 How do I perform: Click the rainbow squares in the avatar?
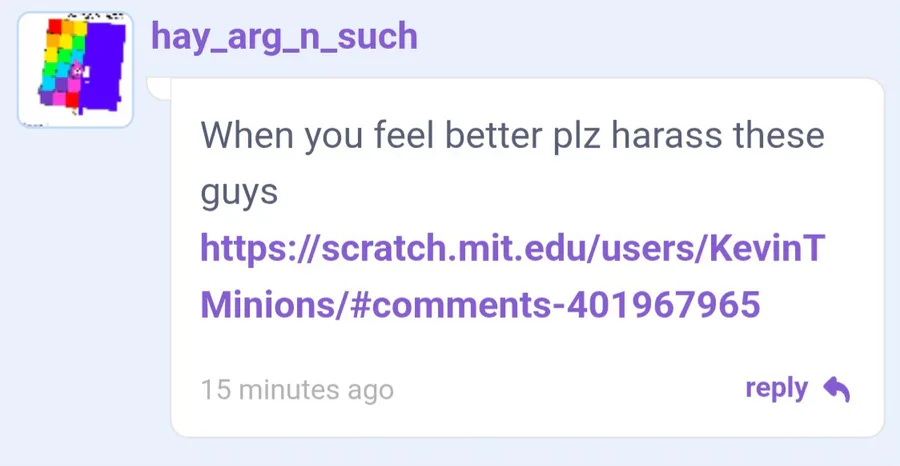click(62, 63)
